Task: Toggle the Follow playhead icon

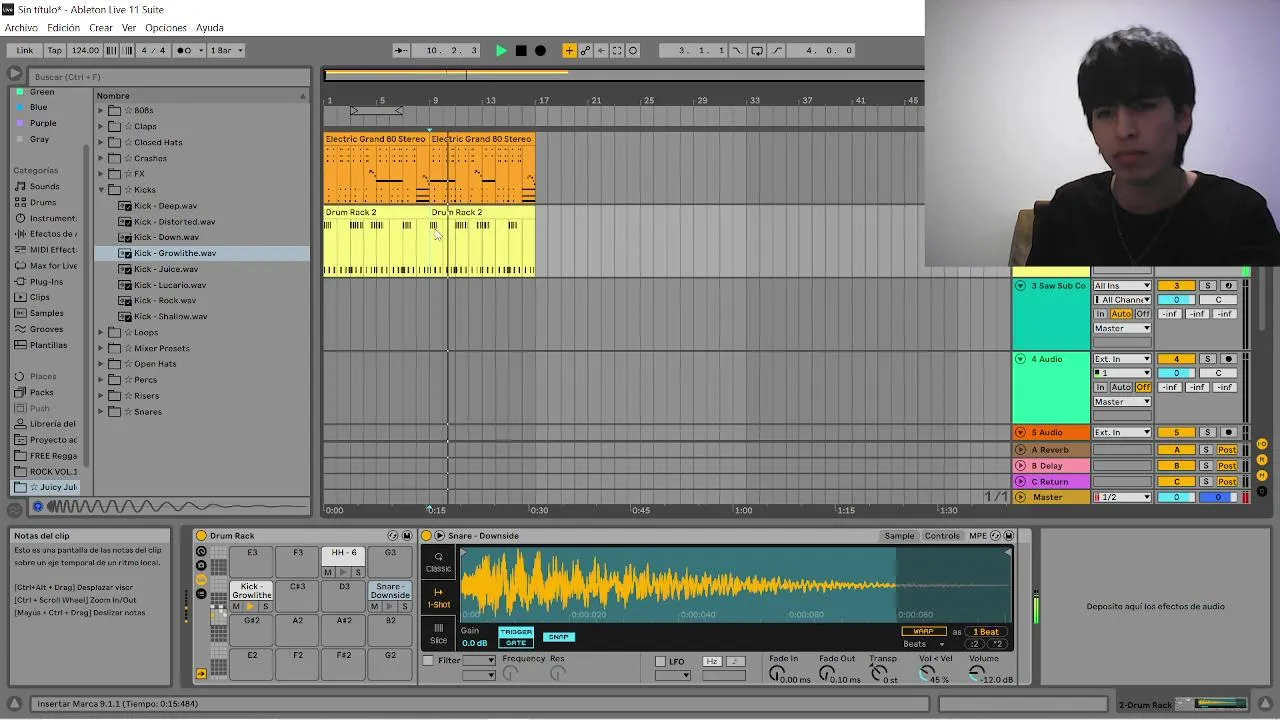Action: (401, 50)
